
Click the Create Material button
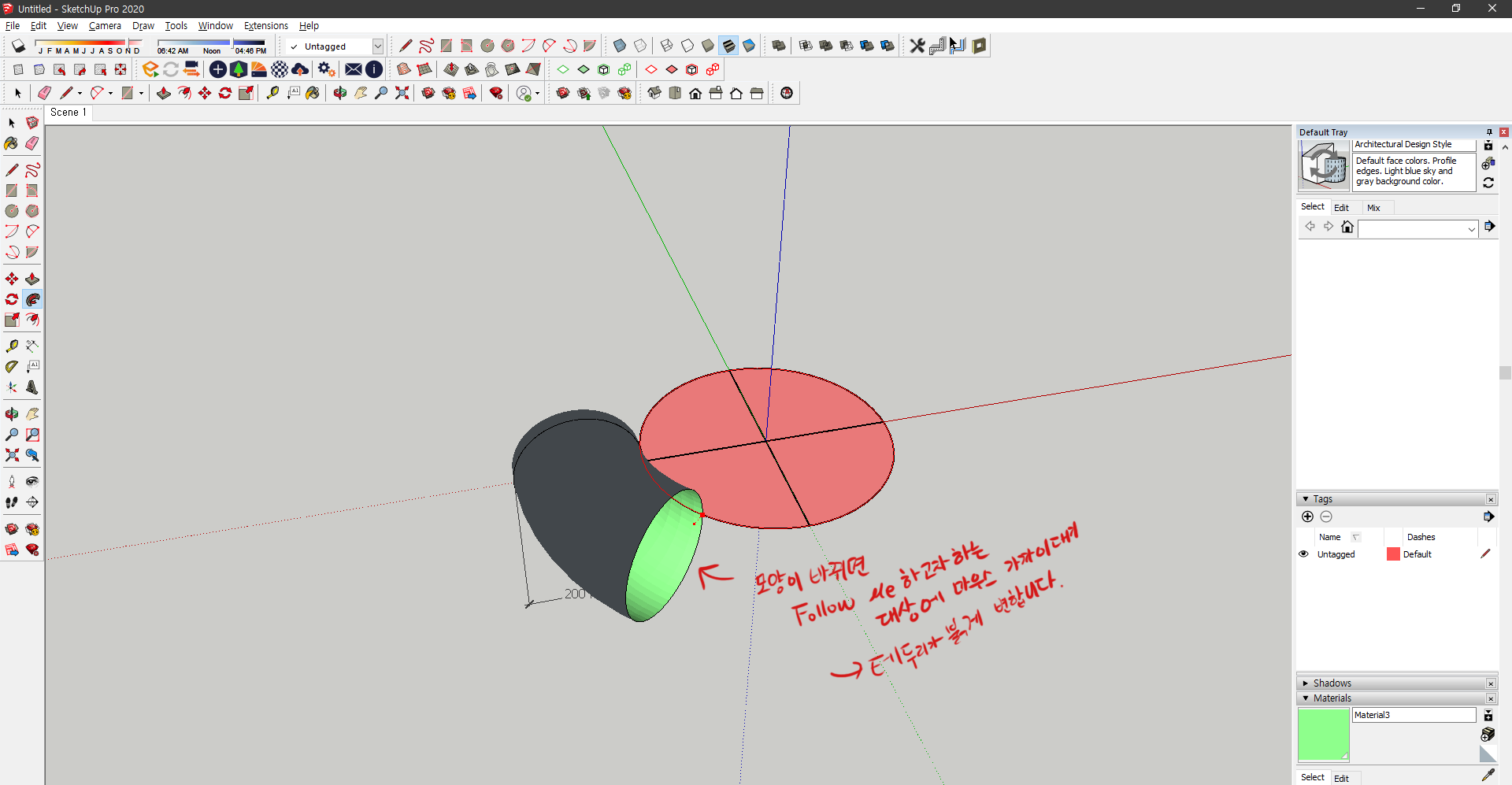[x=1488, y=734]
